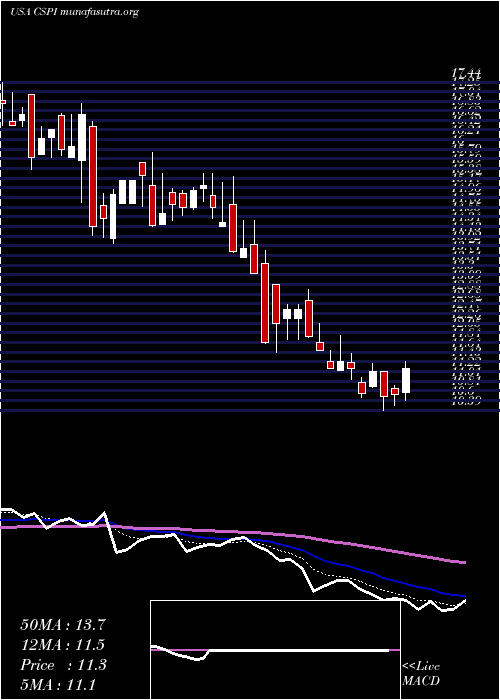Click the Price : 11.3 label

(x=63, y=665)
